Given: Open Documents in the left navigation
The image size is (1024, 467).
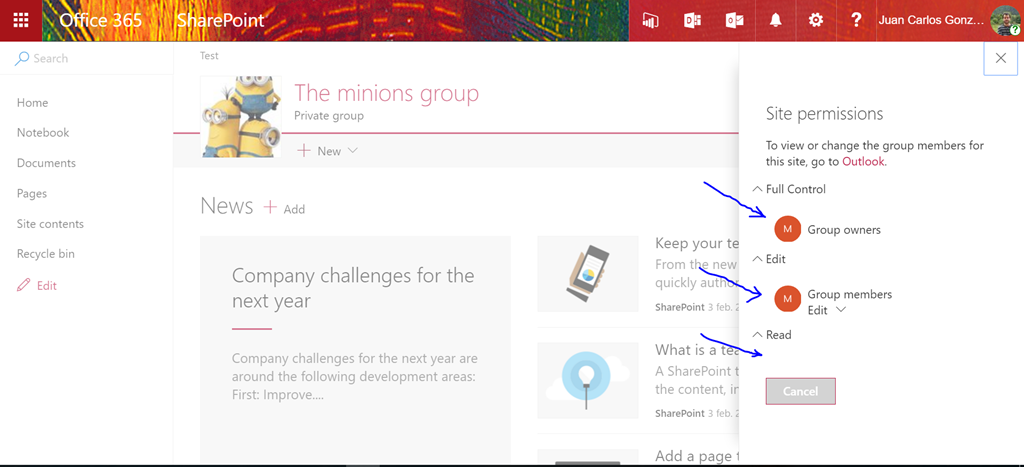Looking at the screenshot, I should pos(46,163).
